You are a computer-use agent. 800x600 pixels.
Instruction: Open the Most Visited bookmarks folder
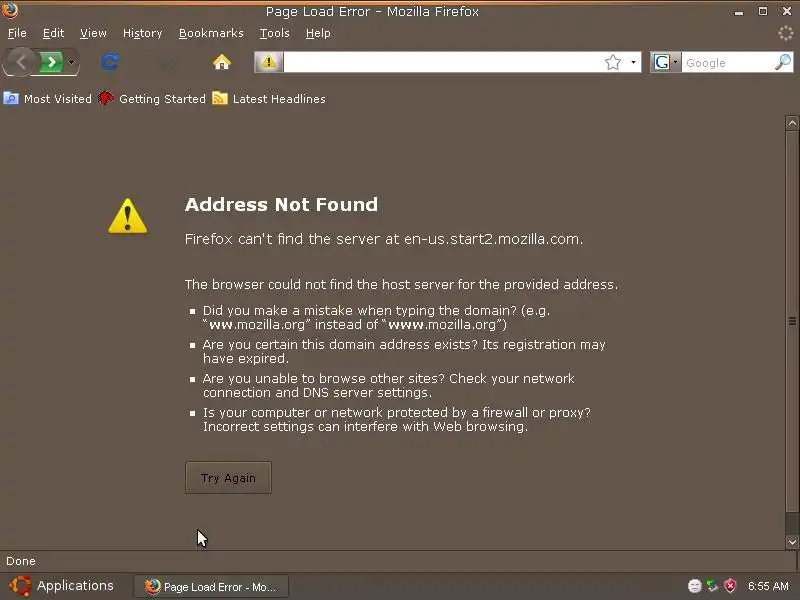coord(47,98)
